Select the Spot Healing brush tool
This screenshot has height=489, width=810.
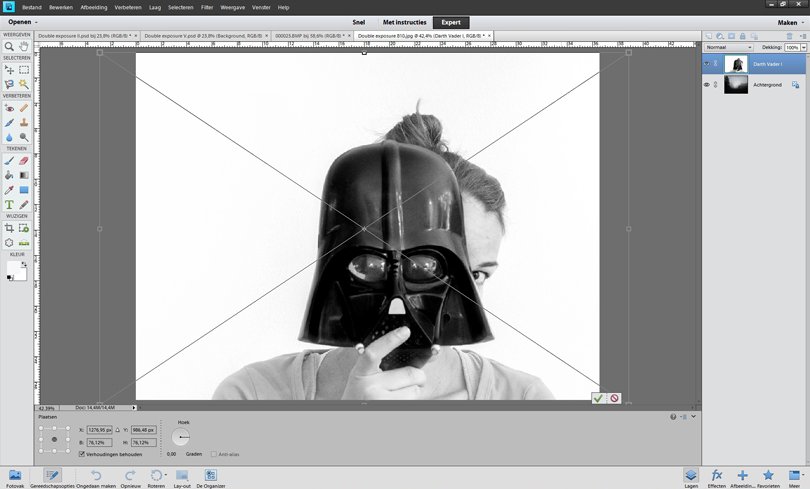24,108
